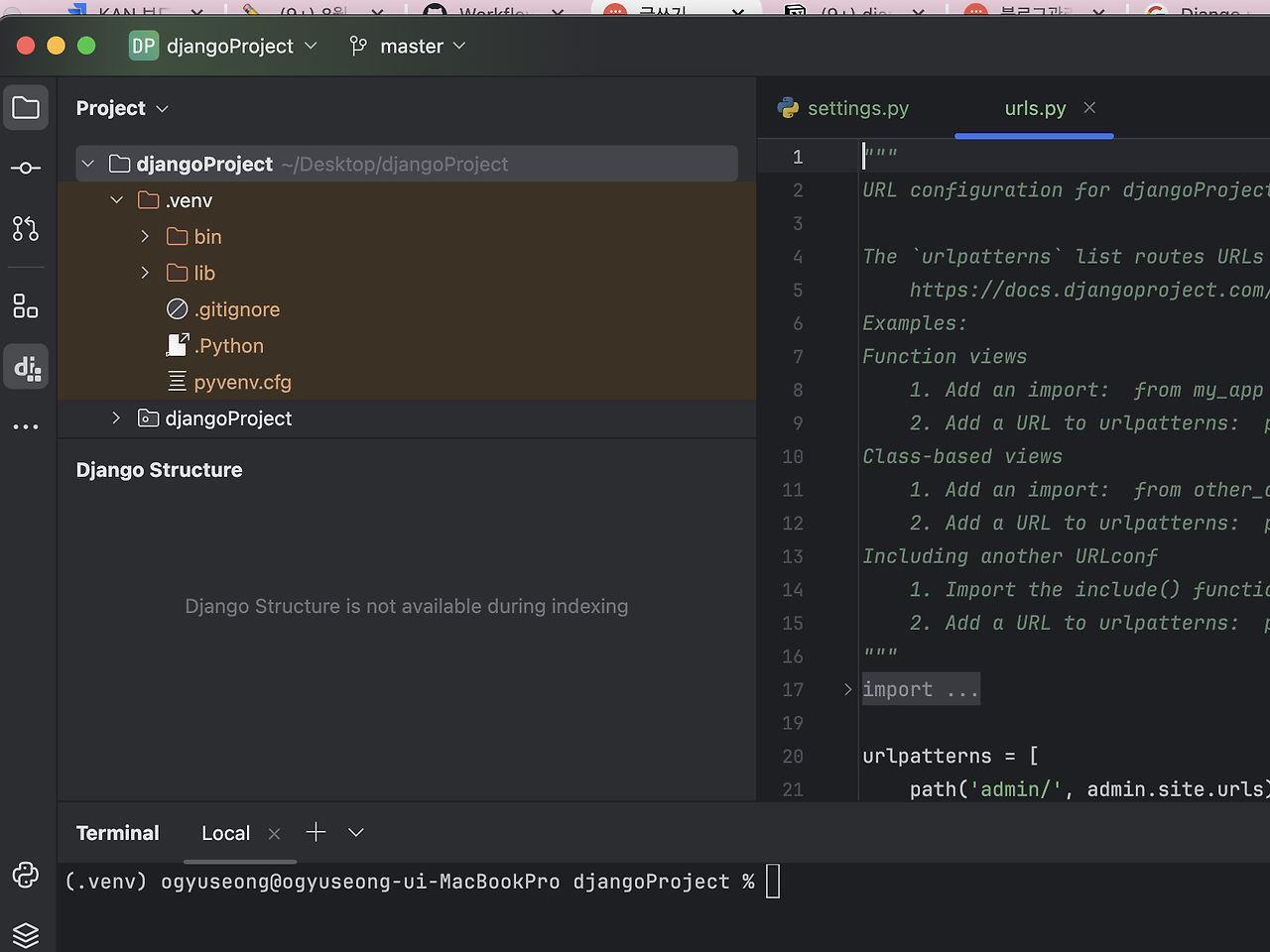Screen dimensions: 1270x952
Task: Expand the folded import block
Action: click(847, 689)
